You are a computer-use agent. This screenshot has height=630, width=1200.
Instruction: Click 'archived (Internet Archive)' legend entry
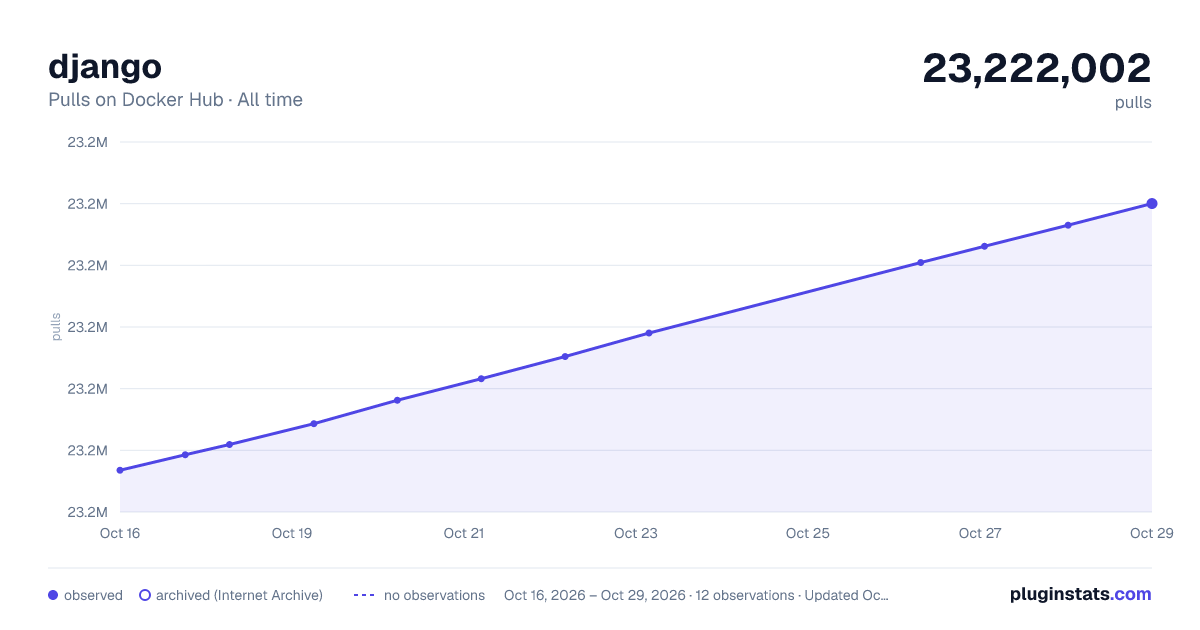[x=231, y=595]
